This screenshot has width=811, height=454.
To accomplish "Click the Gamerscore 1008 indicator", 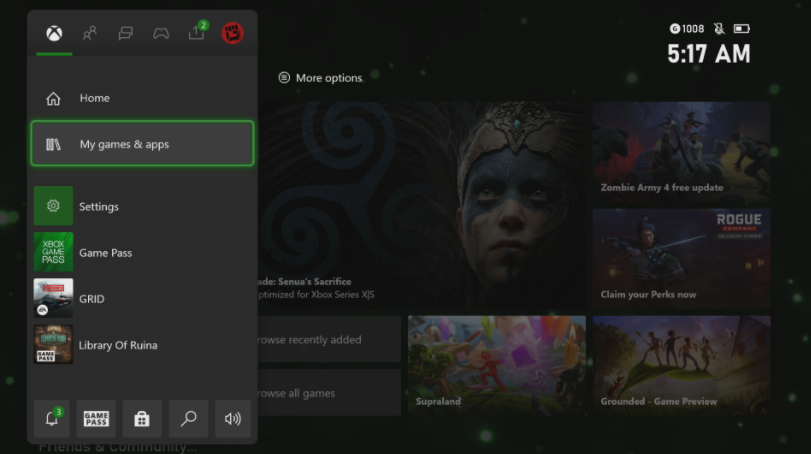I will pos(687,28).
